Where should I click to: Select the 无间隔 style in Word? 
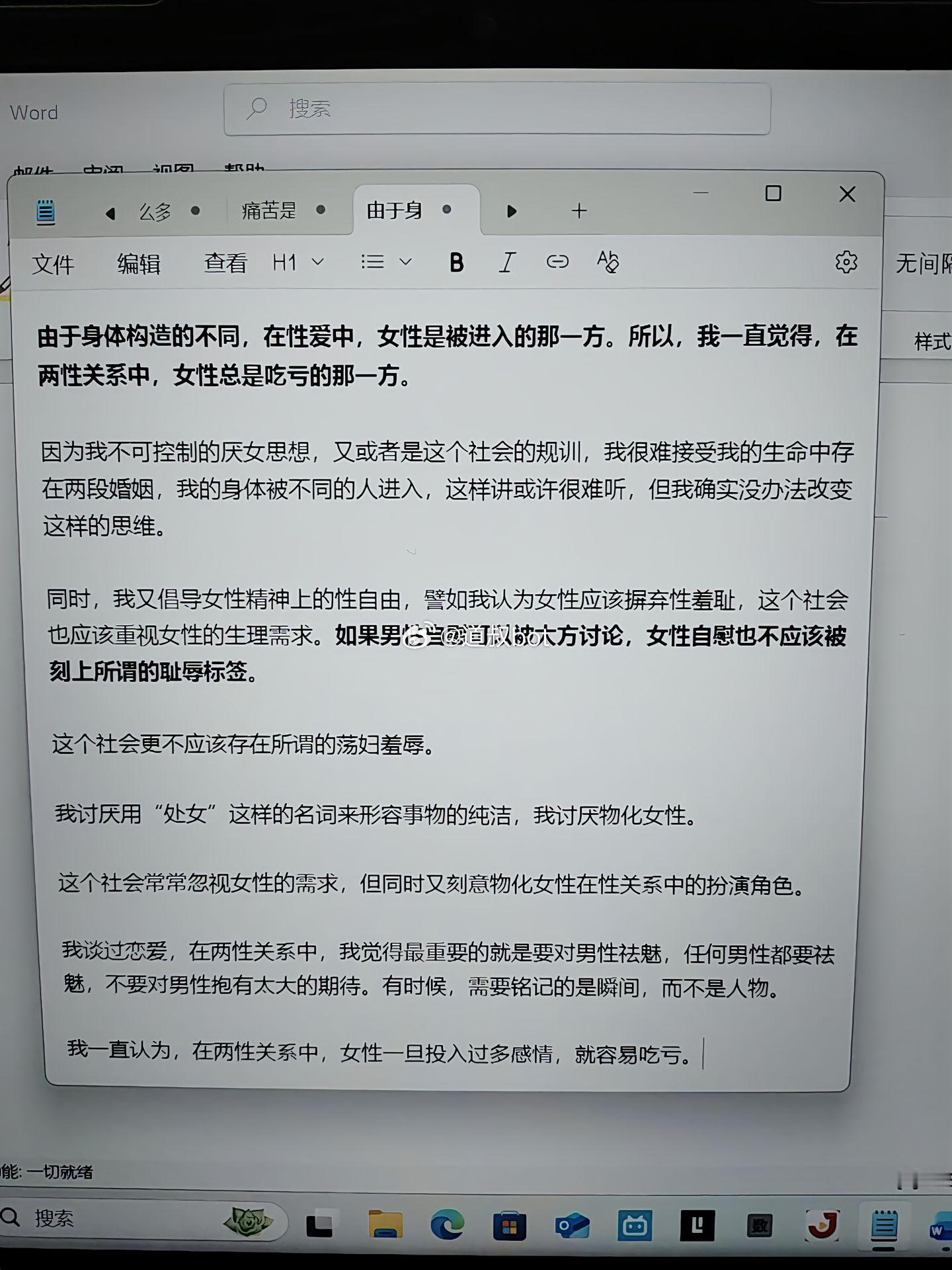click(924, 264)
